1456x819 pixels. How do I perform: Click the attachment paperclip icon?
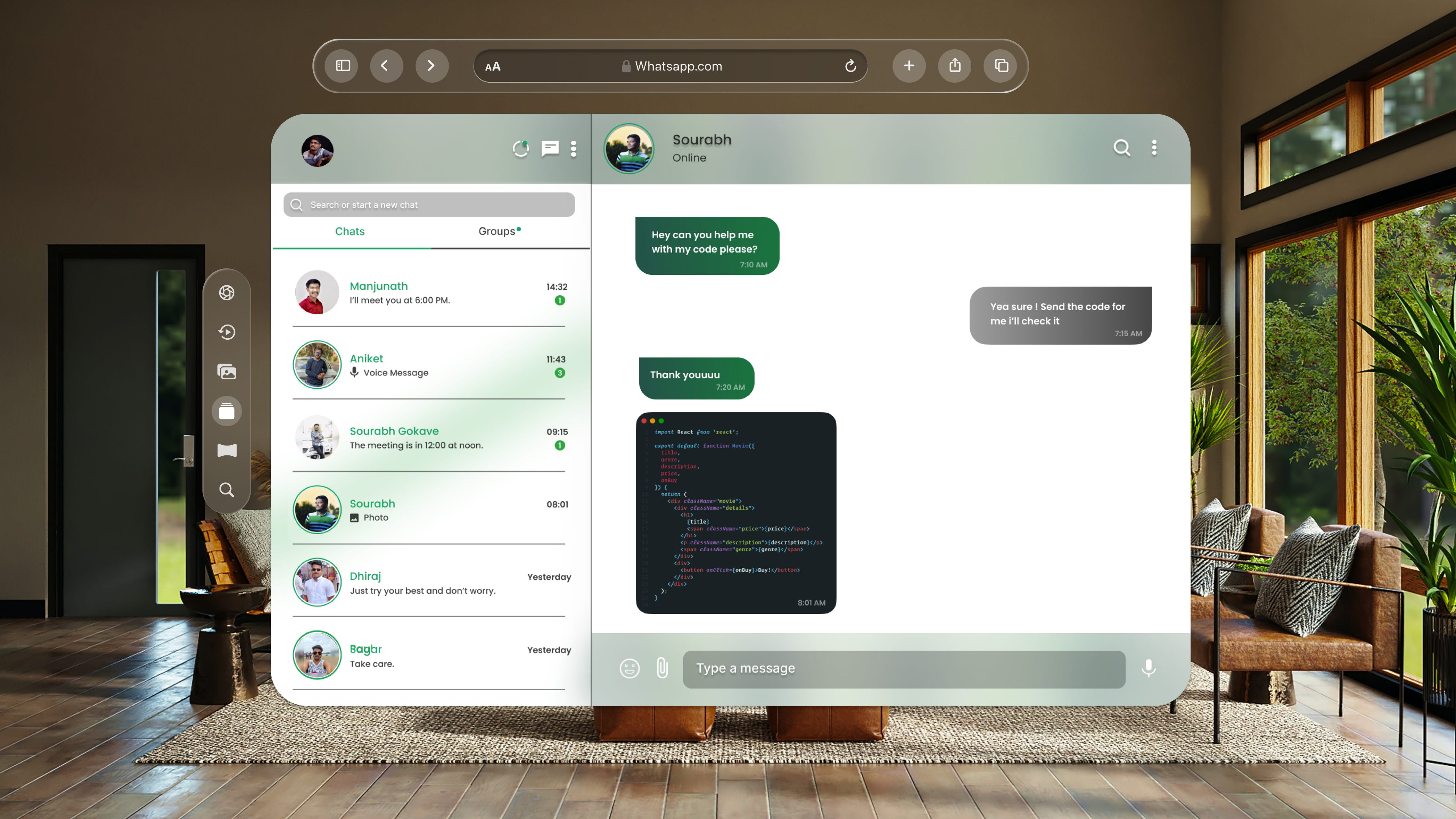tap(662, 668)
